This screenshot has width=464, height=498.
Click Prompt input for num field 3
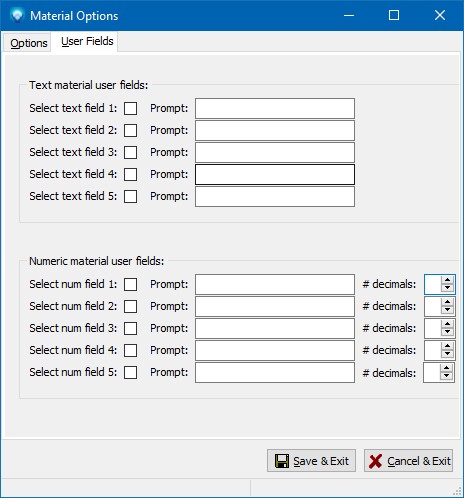pos(275,328)
